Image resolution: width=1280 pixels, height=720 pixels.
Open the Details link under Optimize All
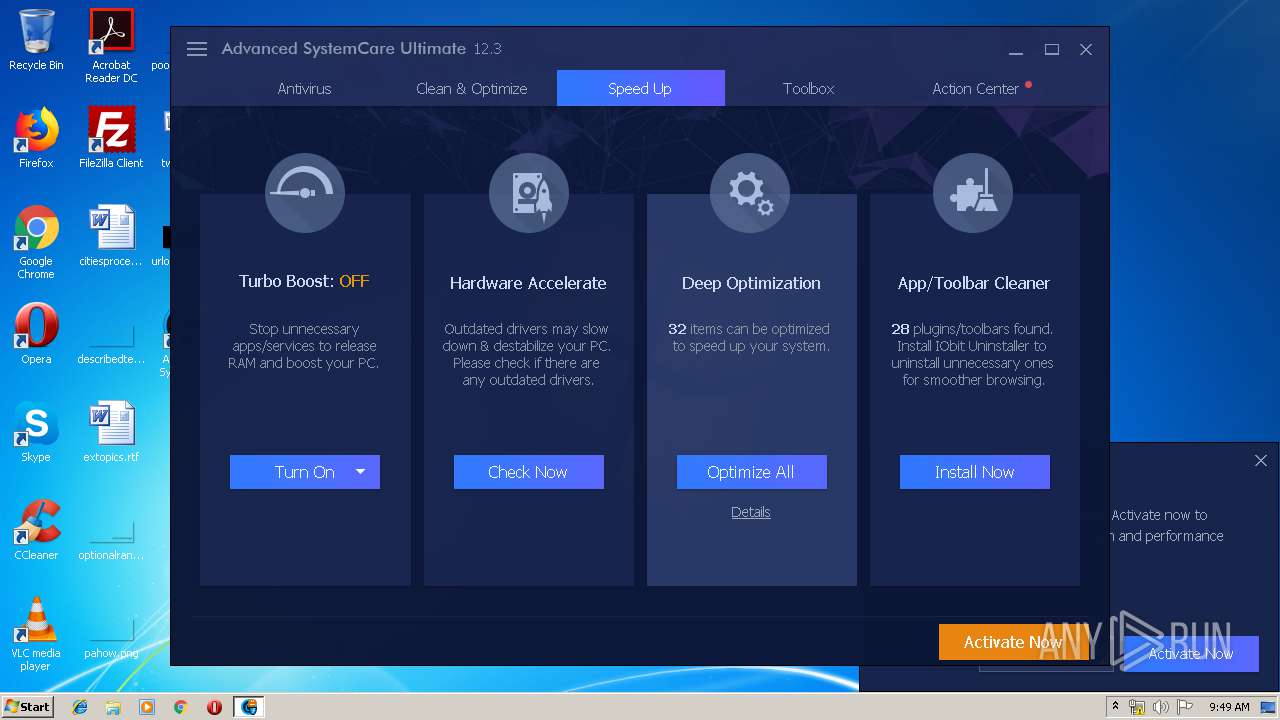pyautogui.click(x=750, y=512)
